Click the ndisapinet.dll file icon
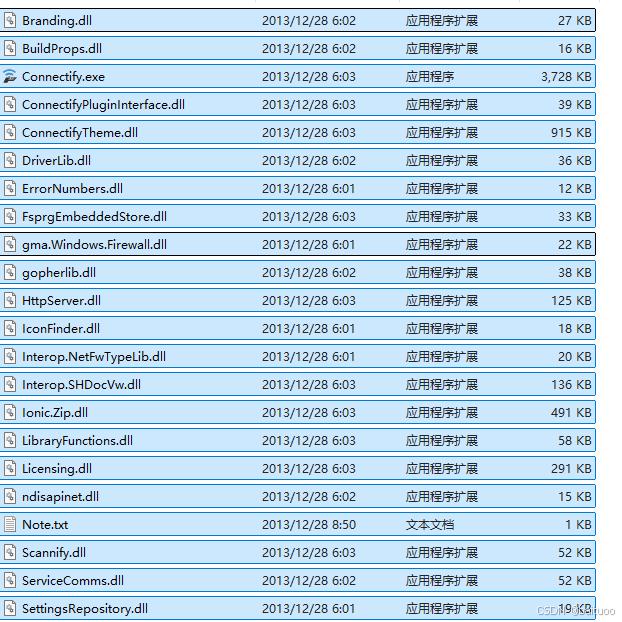This screenshot has height=622, width=622. pyautogui.click(x=10, y=496)
